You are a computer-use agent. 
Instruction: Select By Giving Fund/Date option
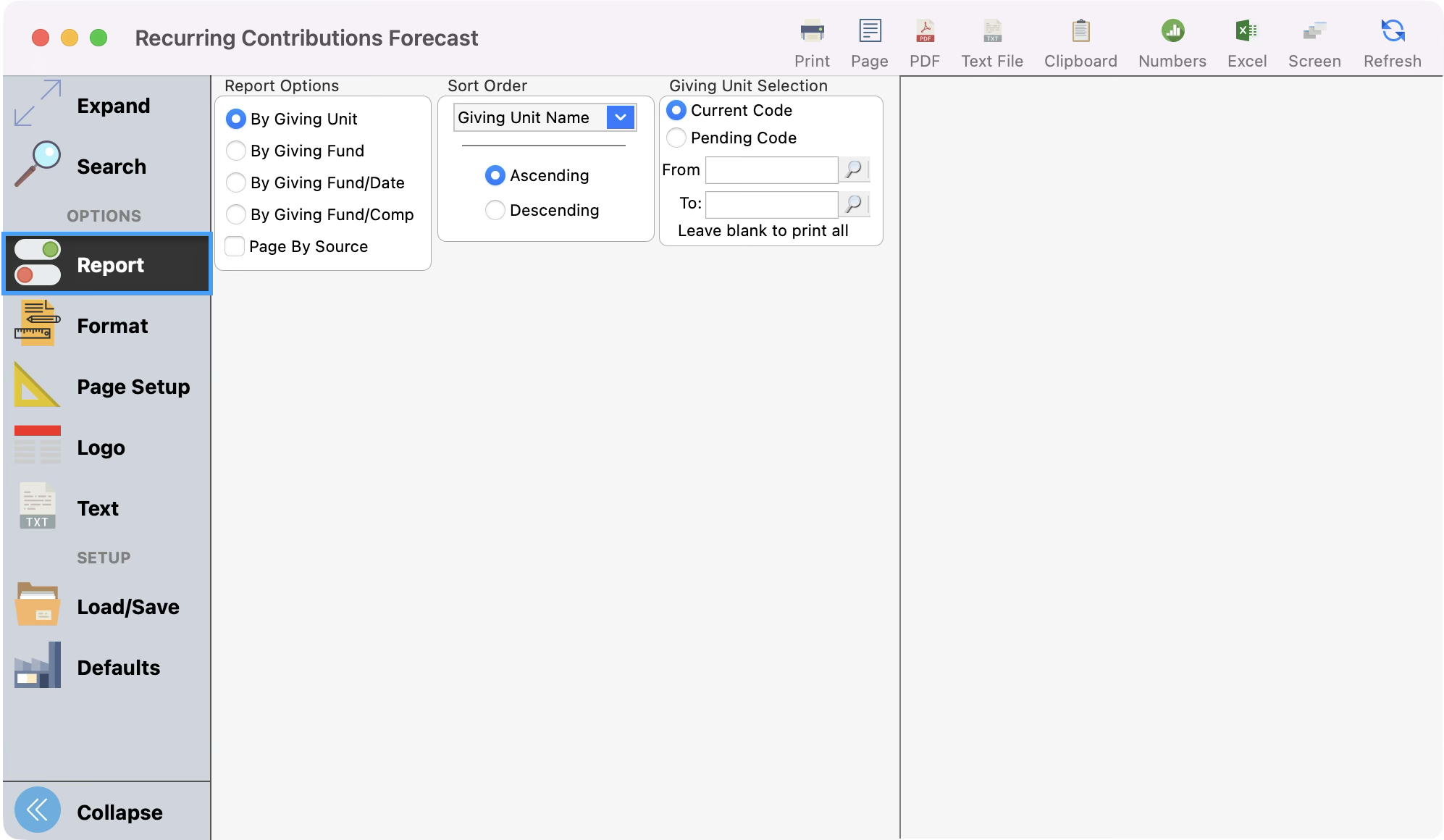235,182
